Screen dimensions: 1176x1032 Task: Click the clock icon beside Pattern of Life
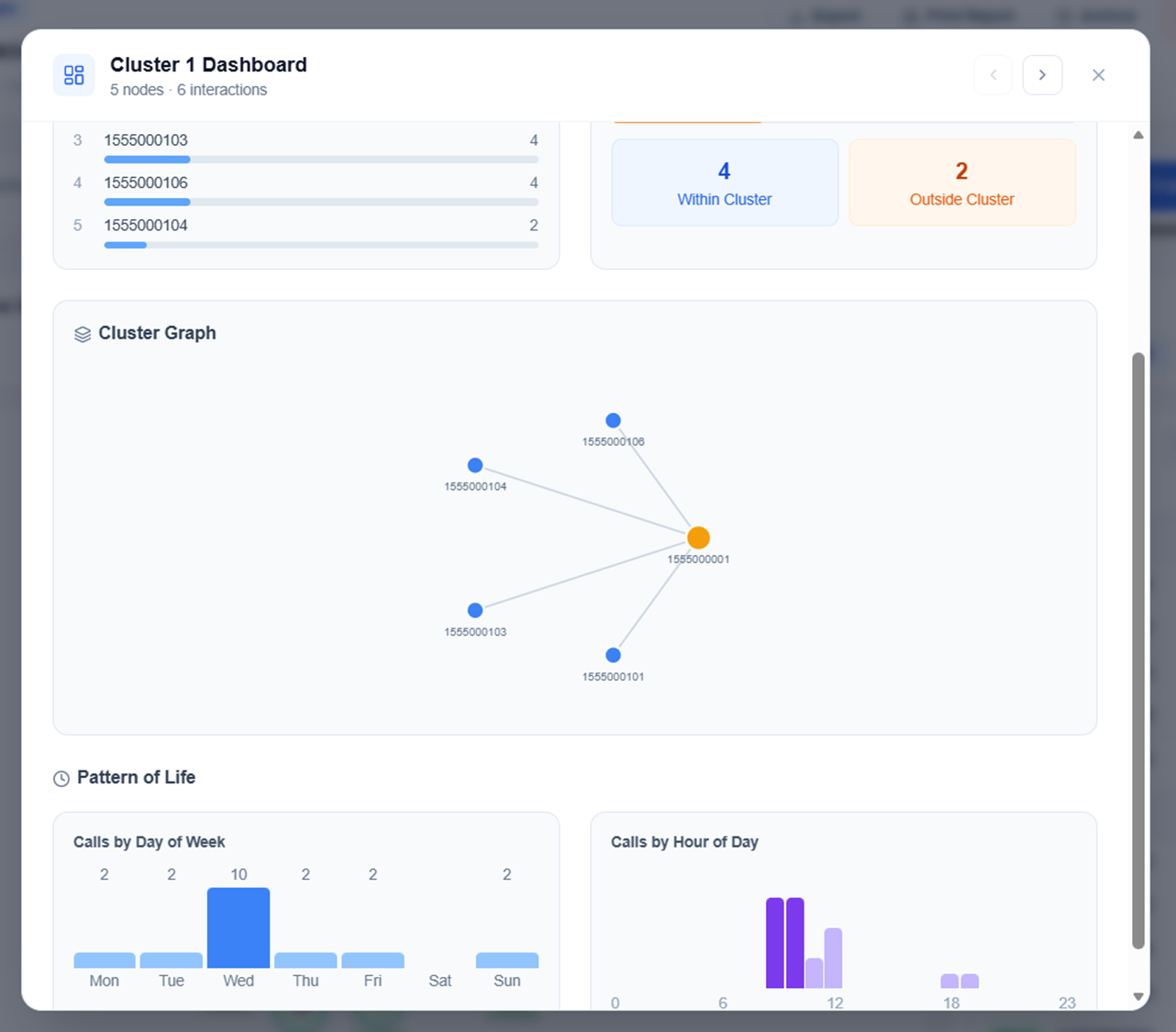[x=61, y=778]
